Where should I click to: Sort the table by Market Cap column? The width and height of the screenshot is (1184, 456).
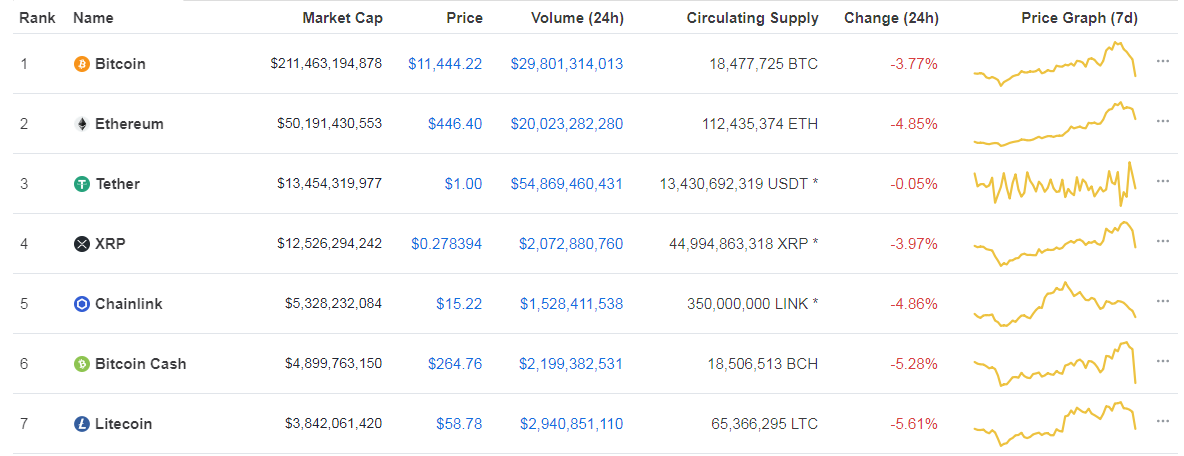click(x=342, y=18)
